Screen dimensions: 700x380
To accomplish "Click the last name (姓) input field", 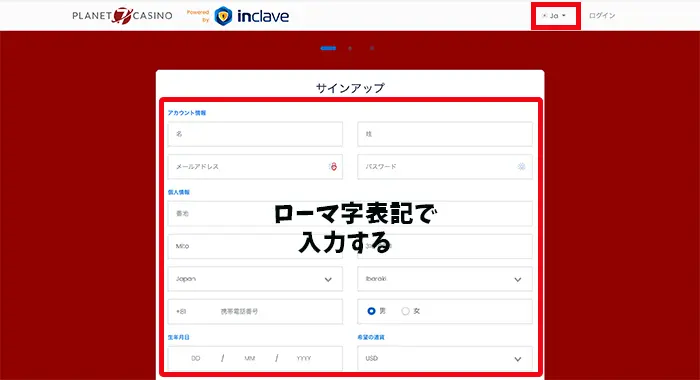I will click(445, 134).
